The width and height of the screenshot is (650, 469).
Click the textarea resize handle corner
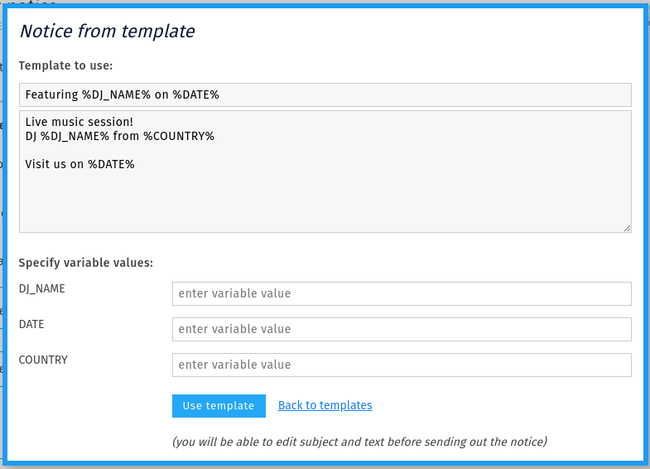[x=627, y=228]
